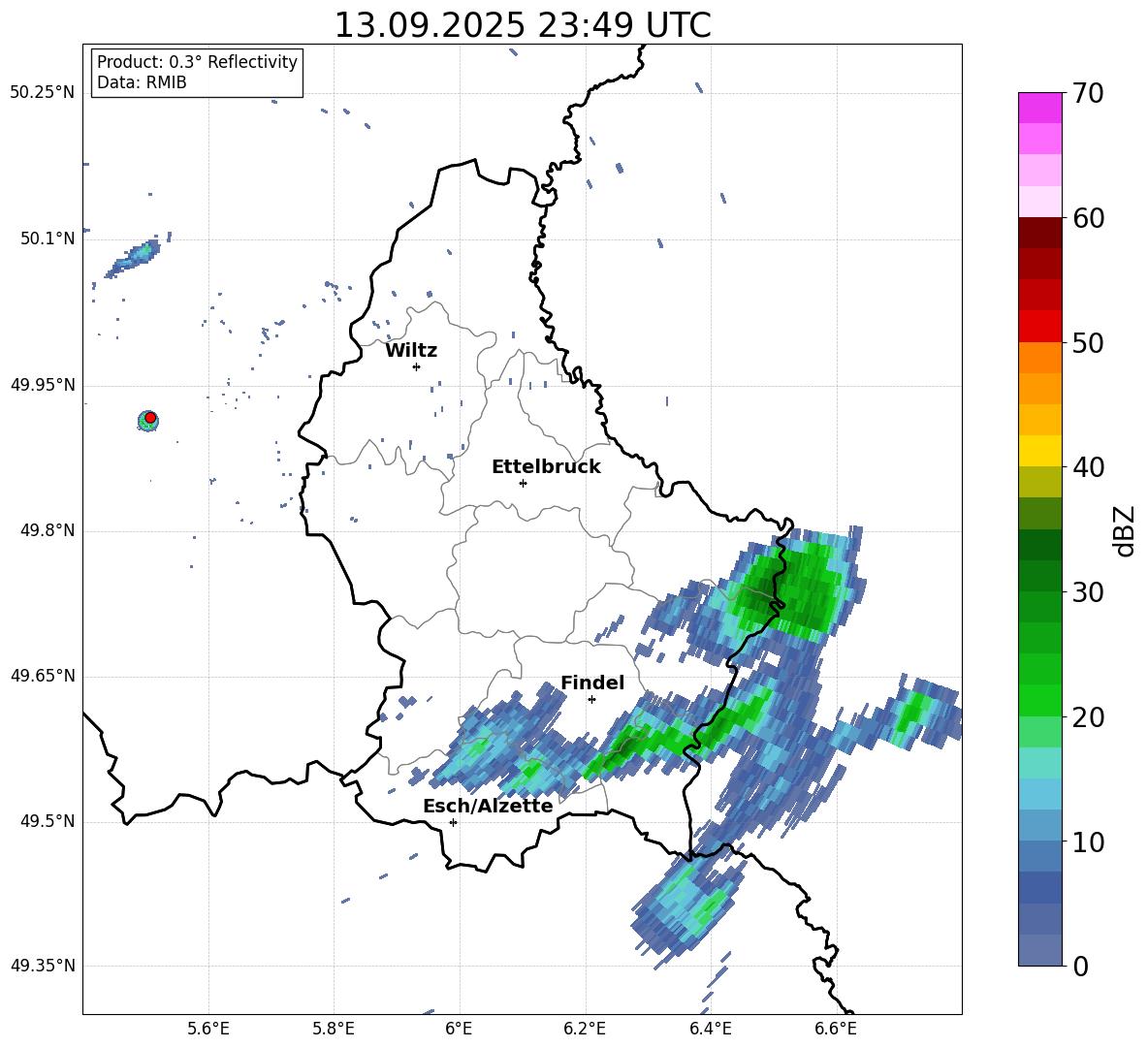Click the 49.35°N latitude tick label

[x=43, y=966]
